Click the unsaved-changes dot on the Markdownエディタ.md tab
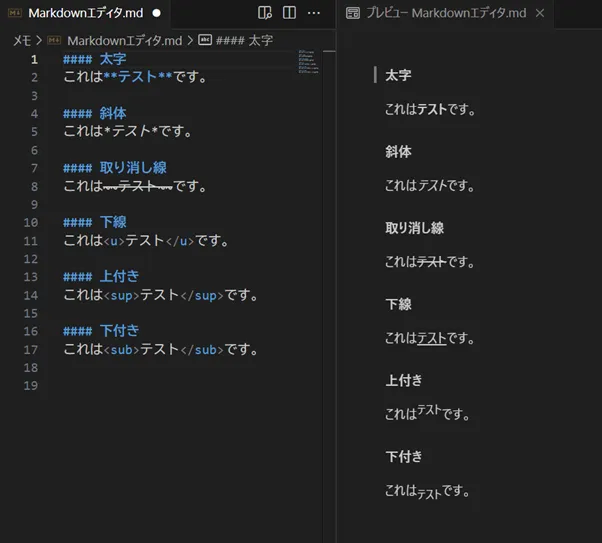The width and height of the screenshot is (602, 543). 156,13
